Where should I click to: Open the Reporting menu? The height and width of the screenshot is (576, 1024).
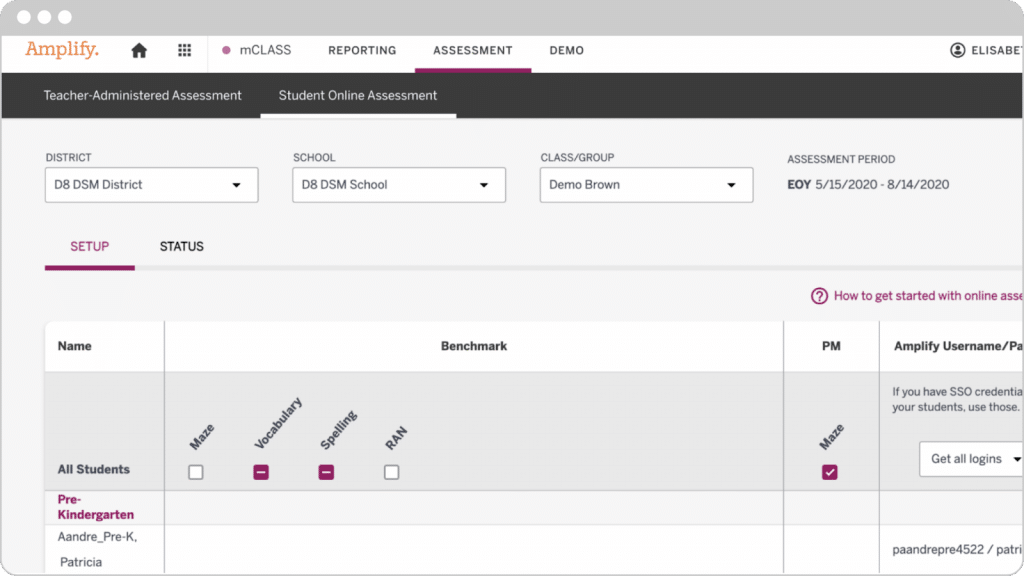click(362, 50)
